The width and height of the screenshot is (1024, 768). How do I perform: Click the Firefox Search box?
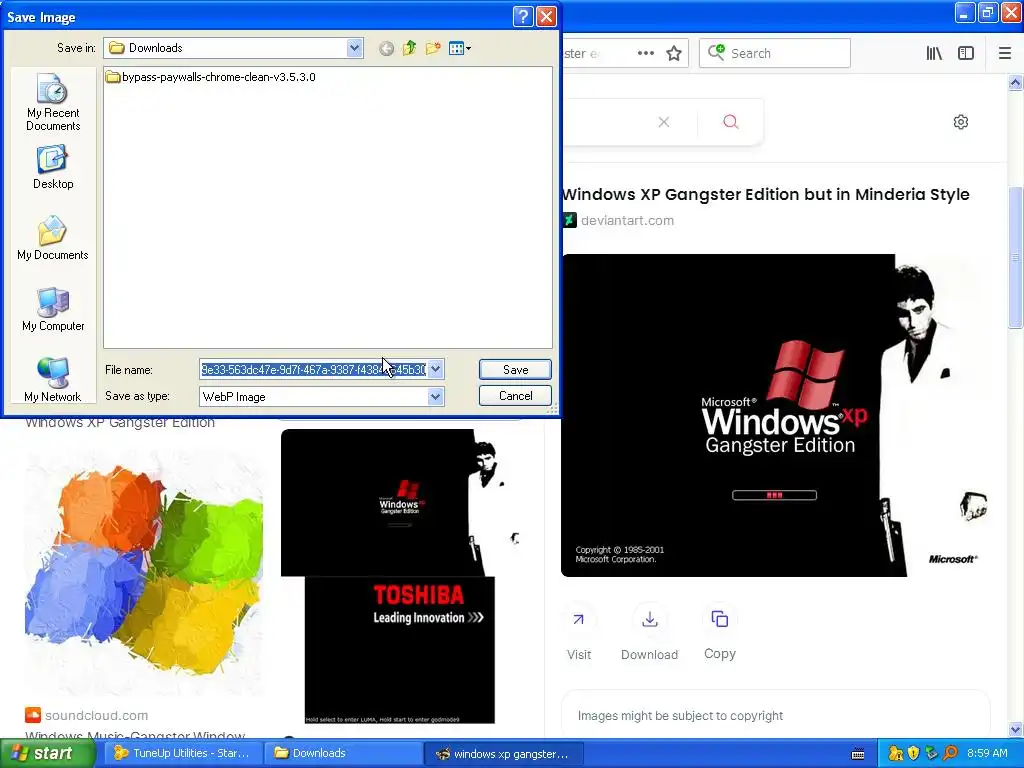pos(775,54)
